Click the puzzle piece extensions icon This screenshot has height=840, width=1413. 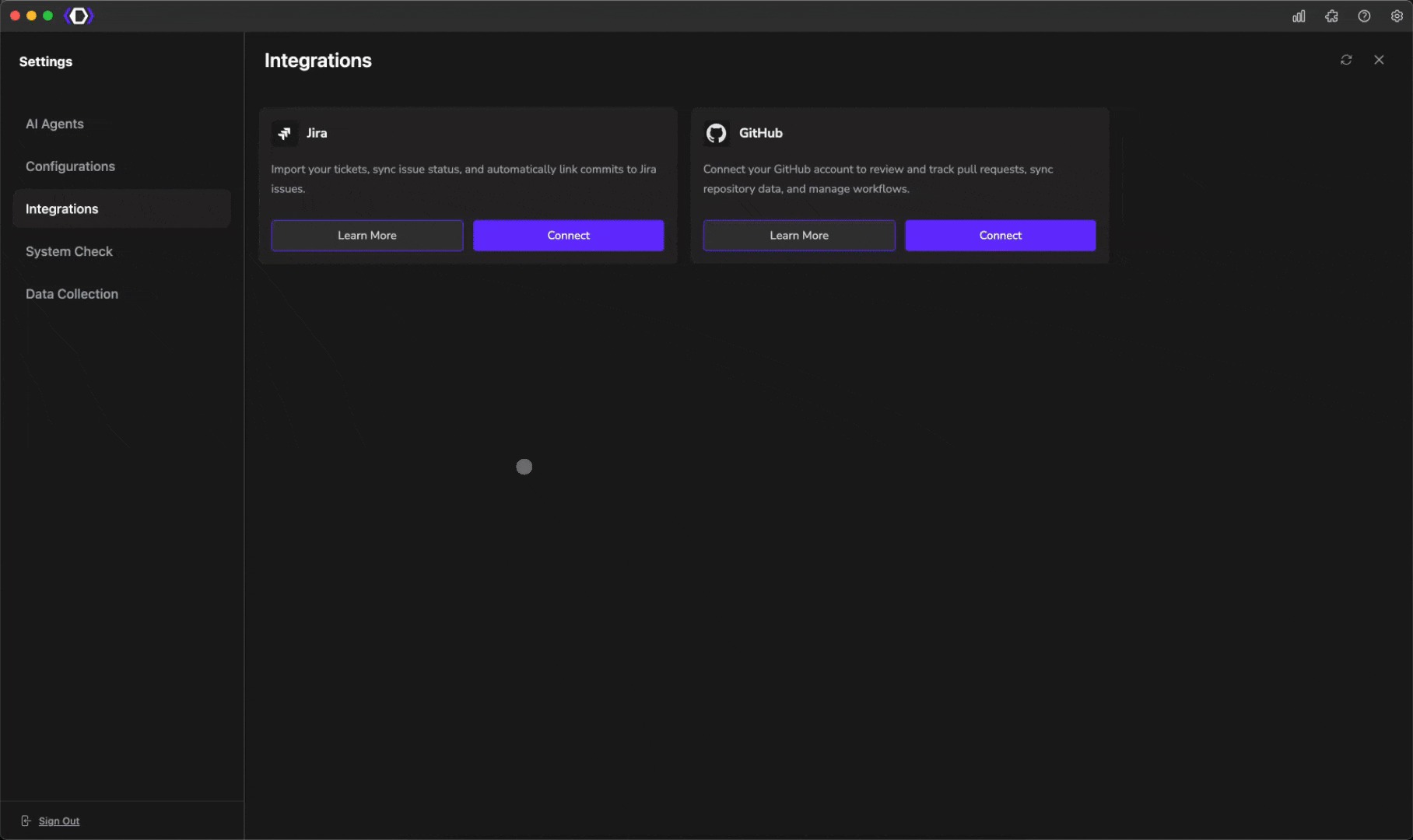(1331, 16)
